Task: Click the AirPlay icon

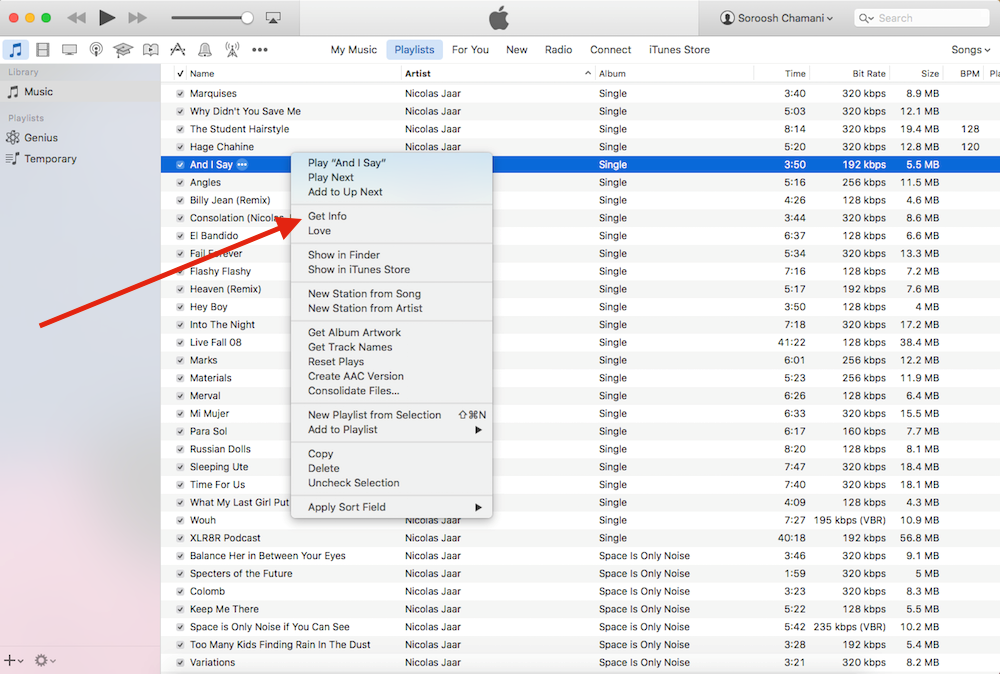Action: click(x=273, y=18)
